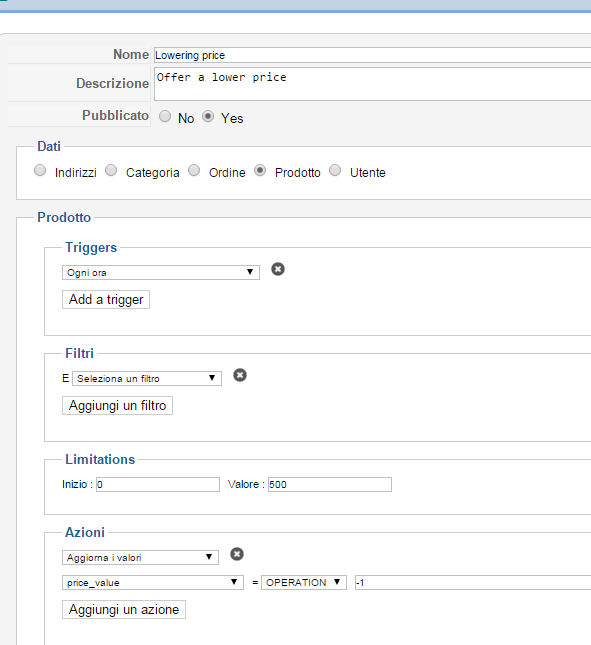Open the price_value field dropdown
The image size is (591, 645).
[x=153, y=582]
